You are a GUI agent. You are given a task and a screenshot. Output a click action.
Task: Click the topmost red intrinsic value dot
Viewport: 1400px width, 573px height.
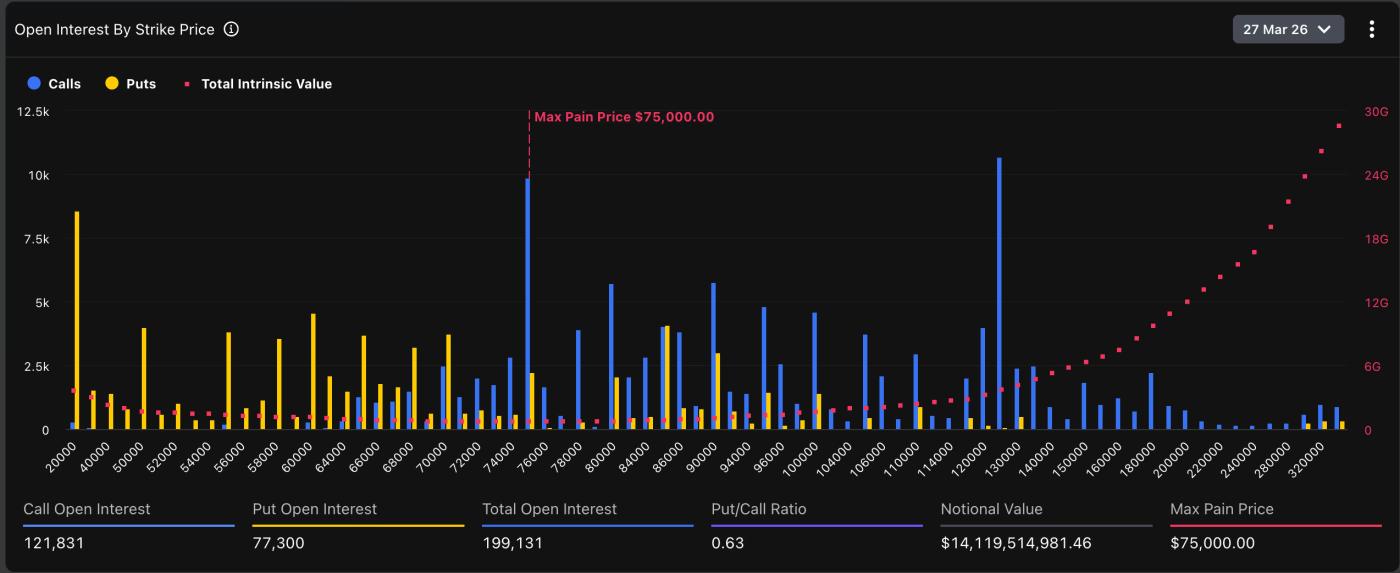click(1339, 126)
